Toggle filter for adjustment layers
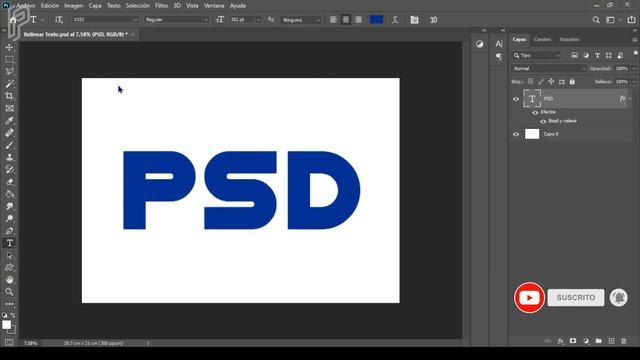Viewport: 640px width, 360px height. [x=586, y=56]
